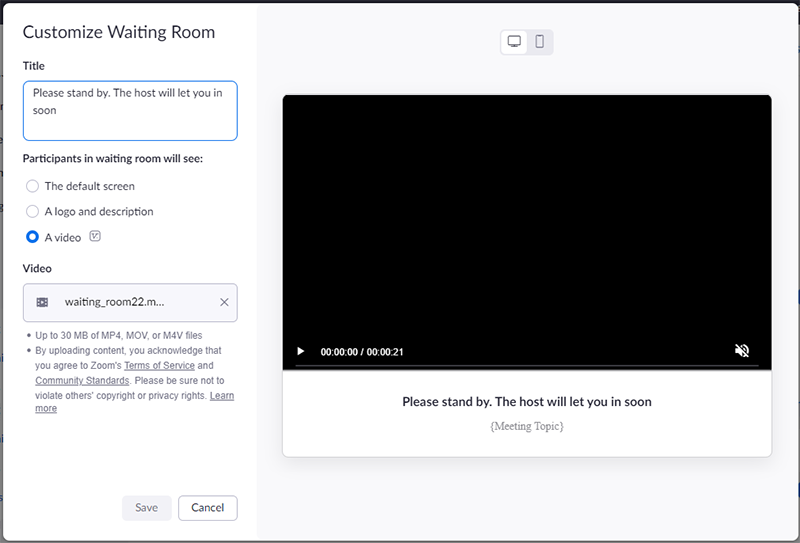800x543 pixels.
Task: Open Zoom's Terms of Service link
Action: click(159, 366)
